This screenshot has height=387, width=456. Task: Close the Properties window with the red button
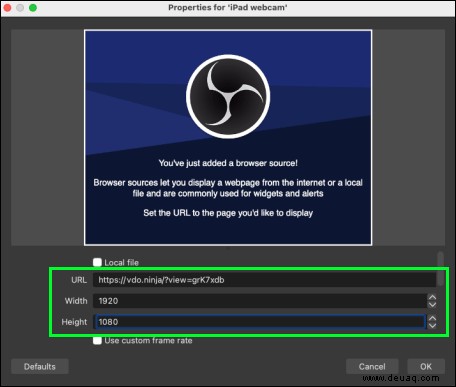pos(7,7)
